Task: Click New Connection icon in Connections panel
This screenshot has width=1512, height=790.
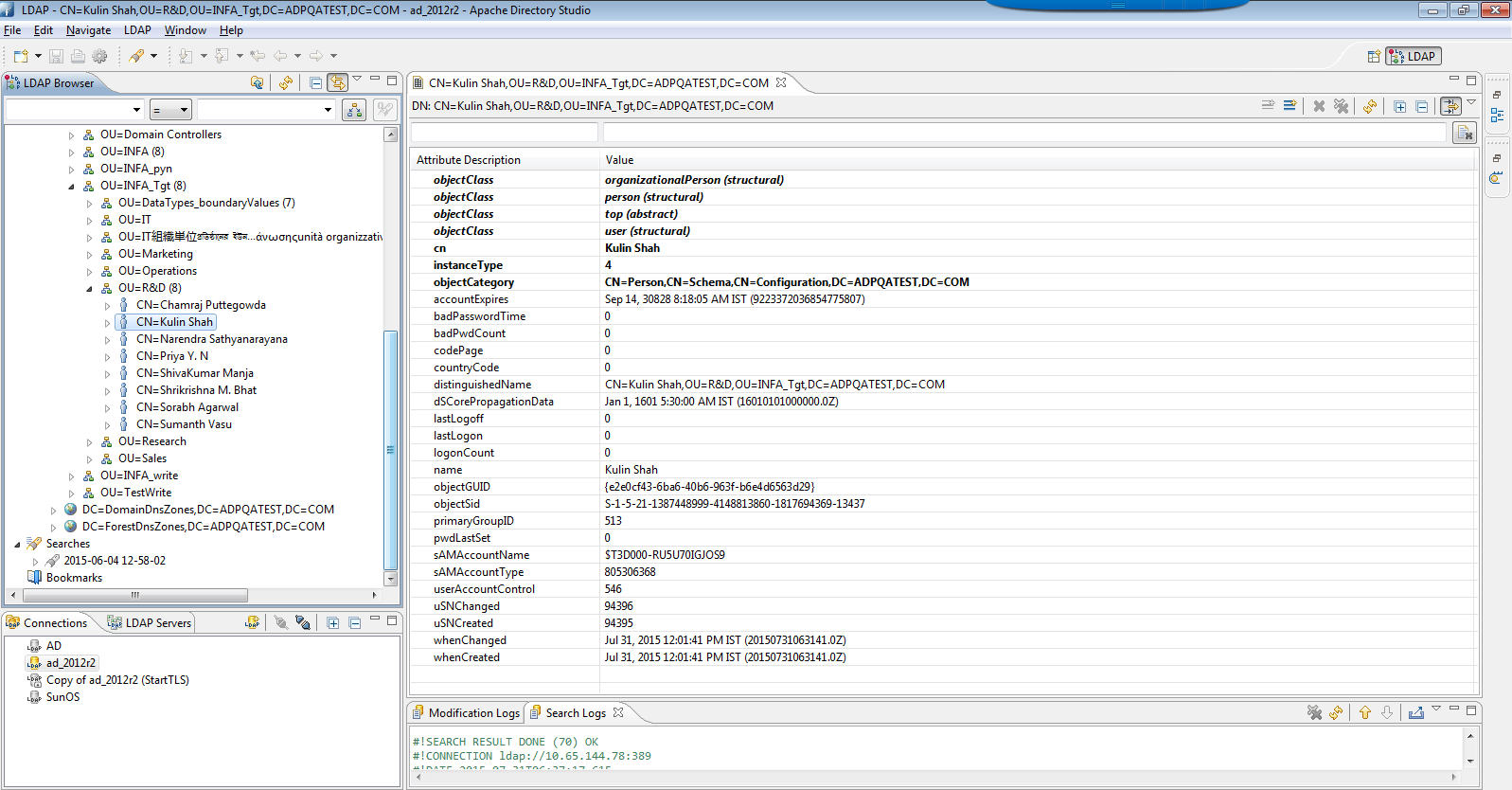Action: click(x=252, y=622)
